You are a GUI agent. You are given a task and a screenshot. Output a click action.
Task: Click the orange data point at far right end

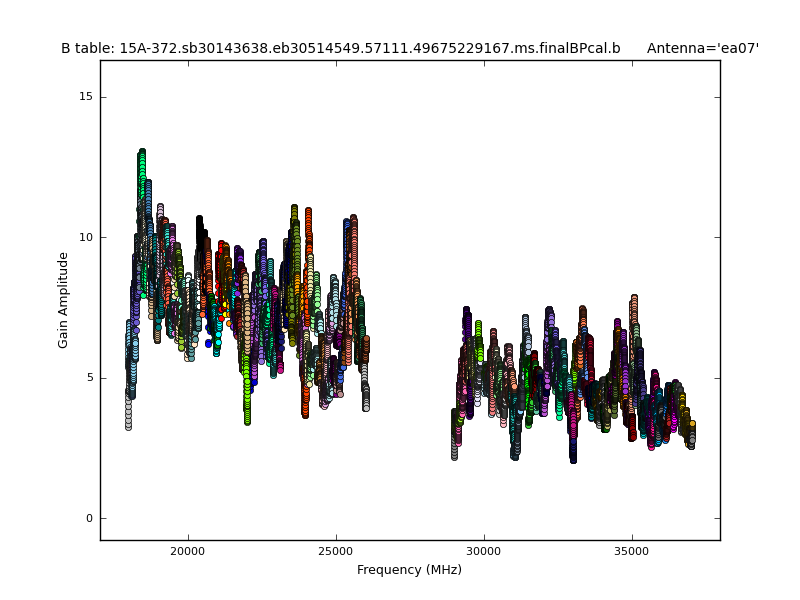(x=691, y=423)
